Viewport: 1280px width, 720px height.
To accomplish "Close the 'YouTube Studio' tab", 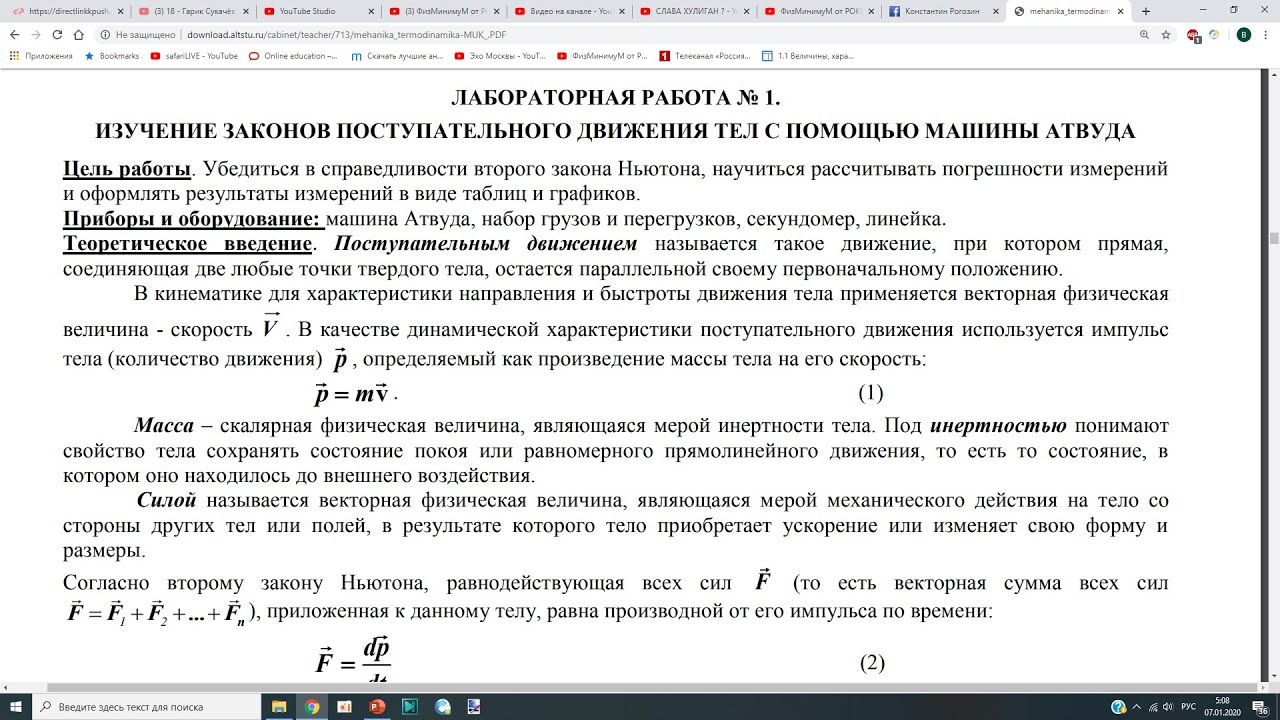I will tap(369, 11).
